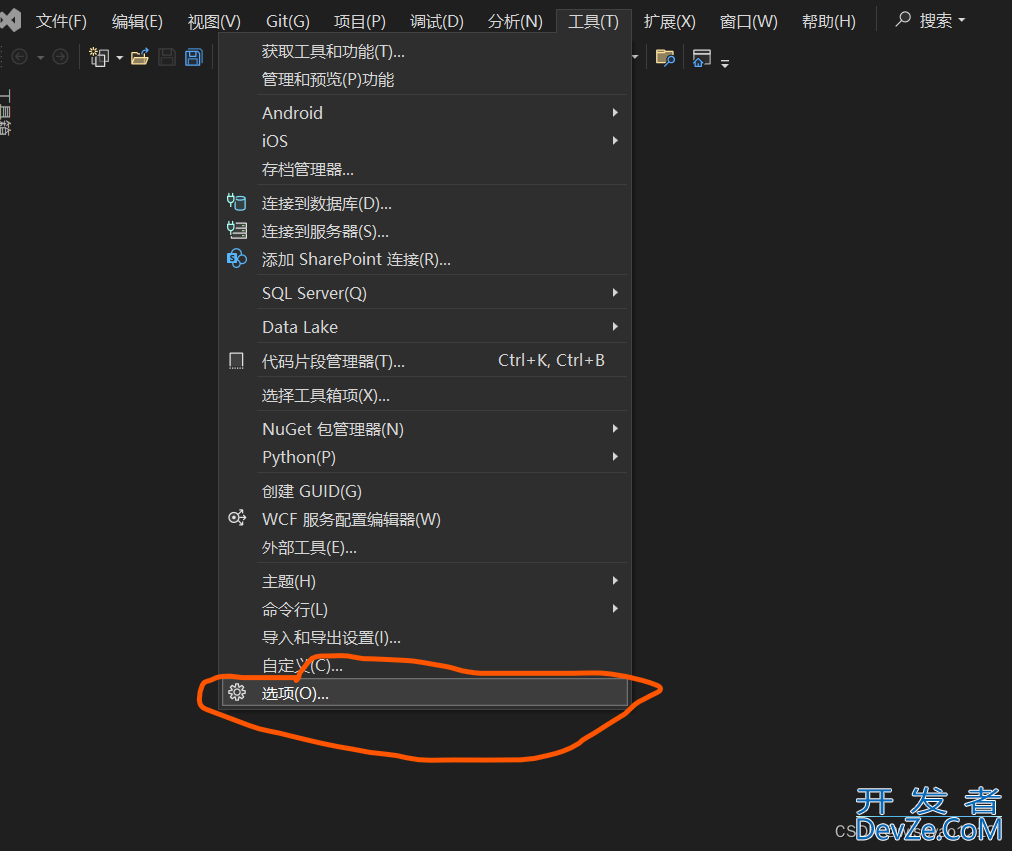Expand the Data Lake submenu arrow
This screenshot has width=1012, height=851.
615,327
